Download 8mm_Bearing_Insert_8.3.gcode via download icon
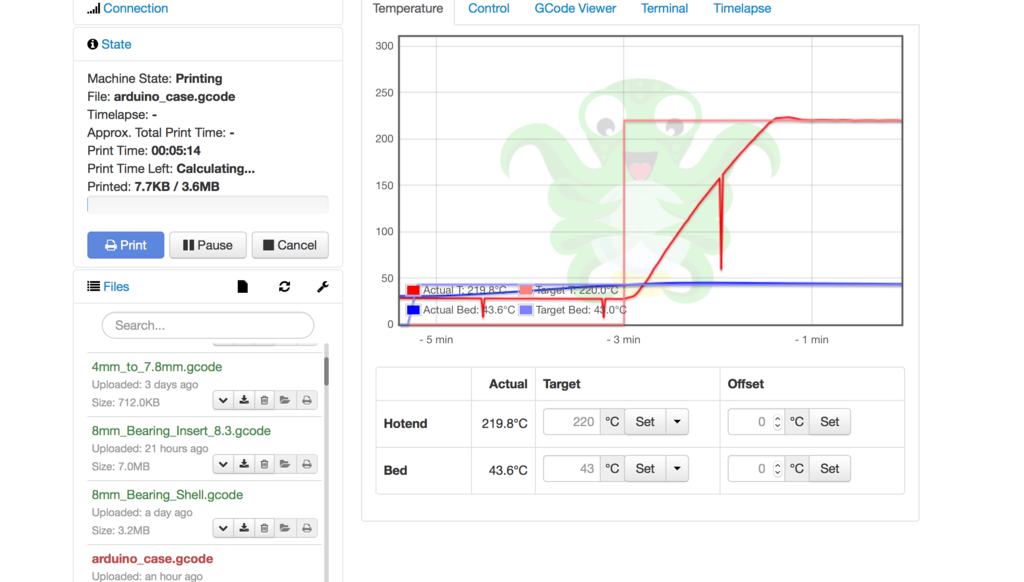Image resolution: width=1024 pixels, height=582 pixels. 242,464
